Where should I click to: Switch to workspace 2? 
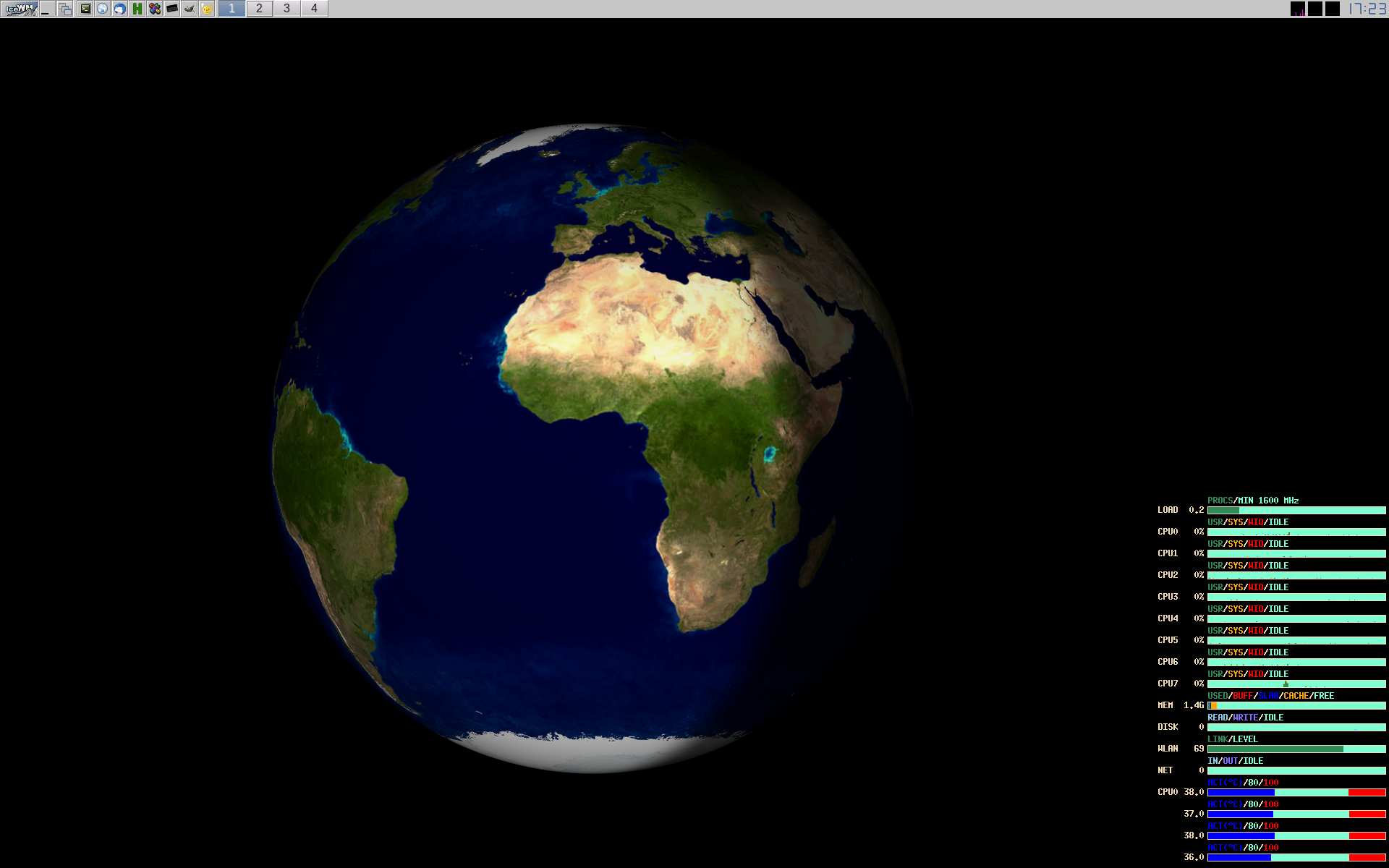pos(259,9)
